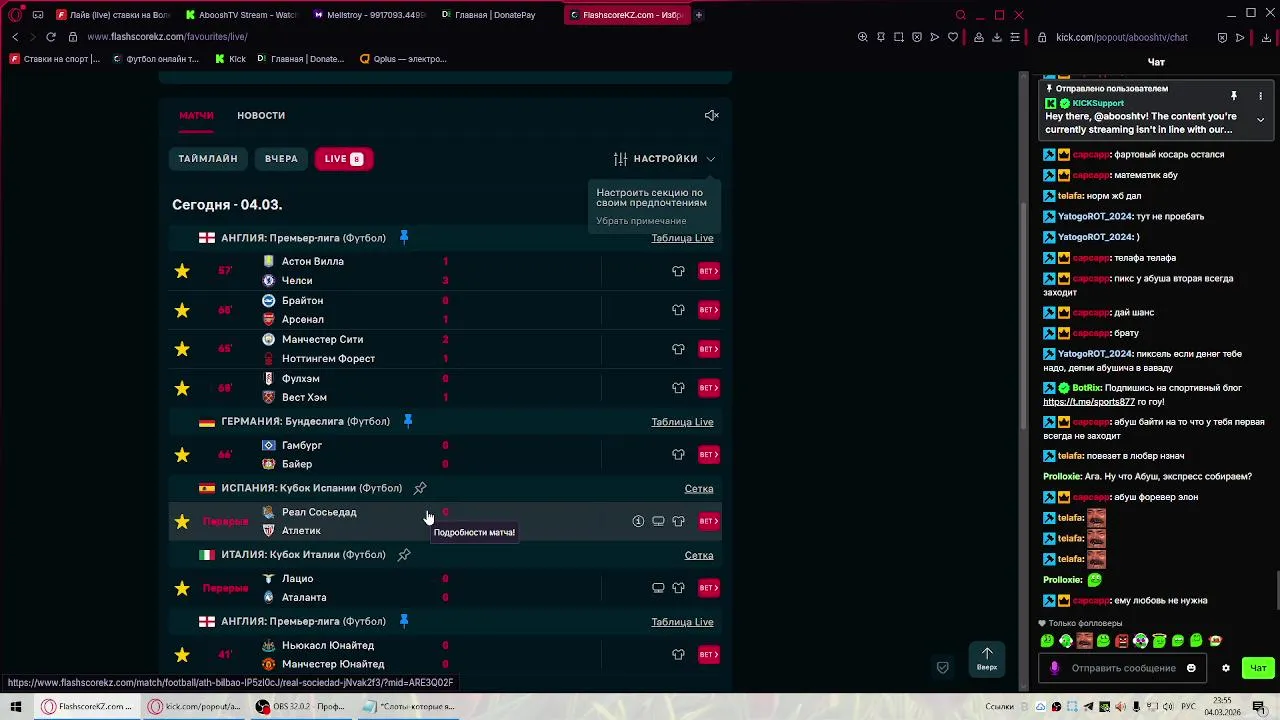The height and width of the screenshot is (720, 1280).
Task: Open the three-dot menu on pinned chat message
Action: pyautogui.click(x=1260, y=96)
